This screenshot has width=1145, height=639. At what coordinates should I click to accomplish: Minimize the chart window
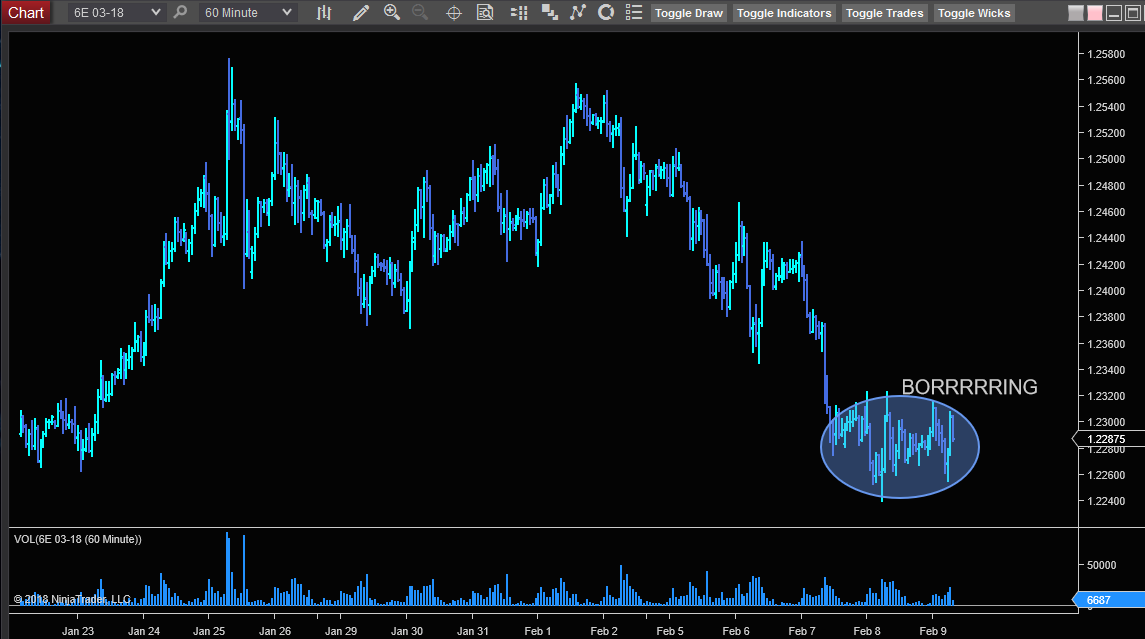click(x=1114, y=13)
